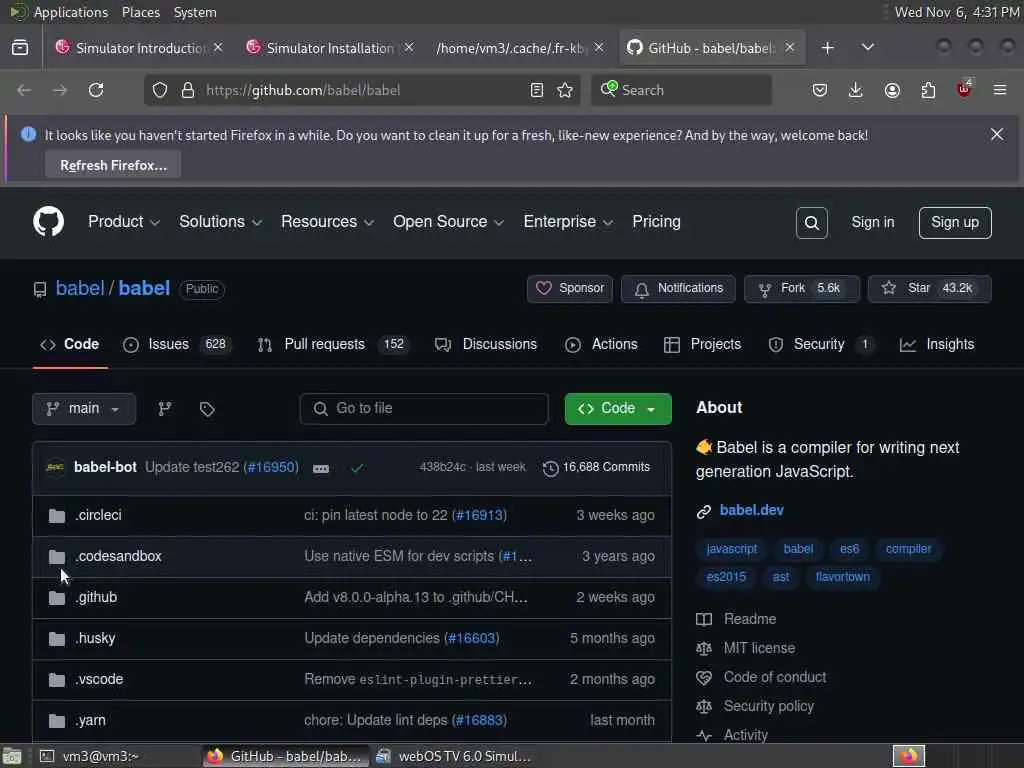Toggle reader view icon in address bar
Screen dimensions: 1024x768
(x=537, y=90)
